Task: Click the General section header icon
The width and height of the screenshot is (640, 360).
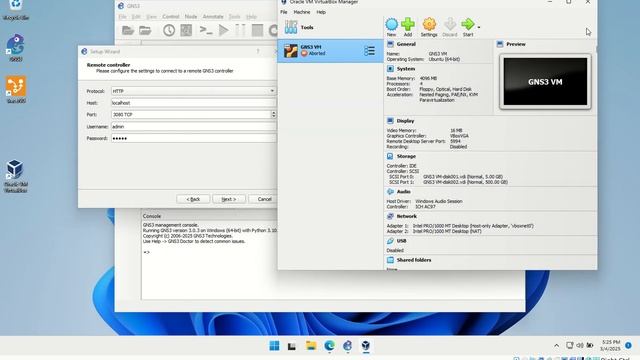Action: tap(390, 44)
